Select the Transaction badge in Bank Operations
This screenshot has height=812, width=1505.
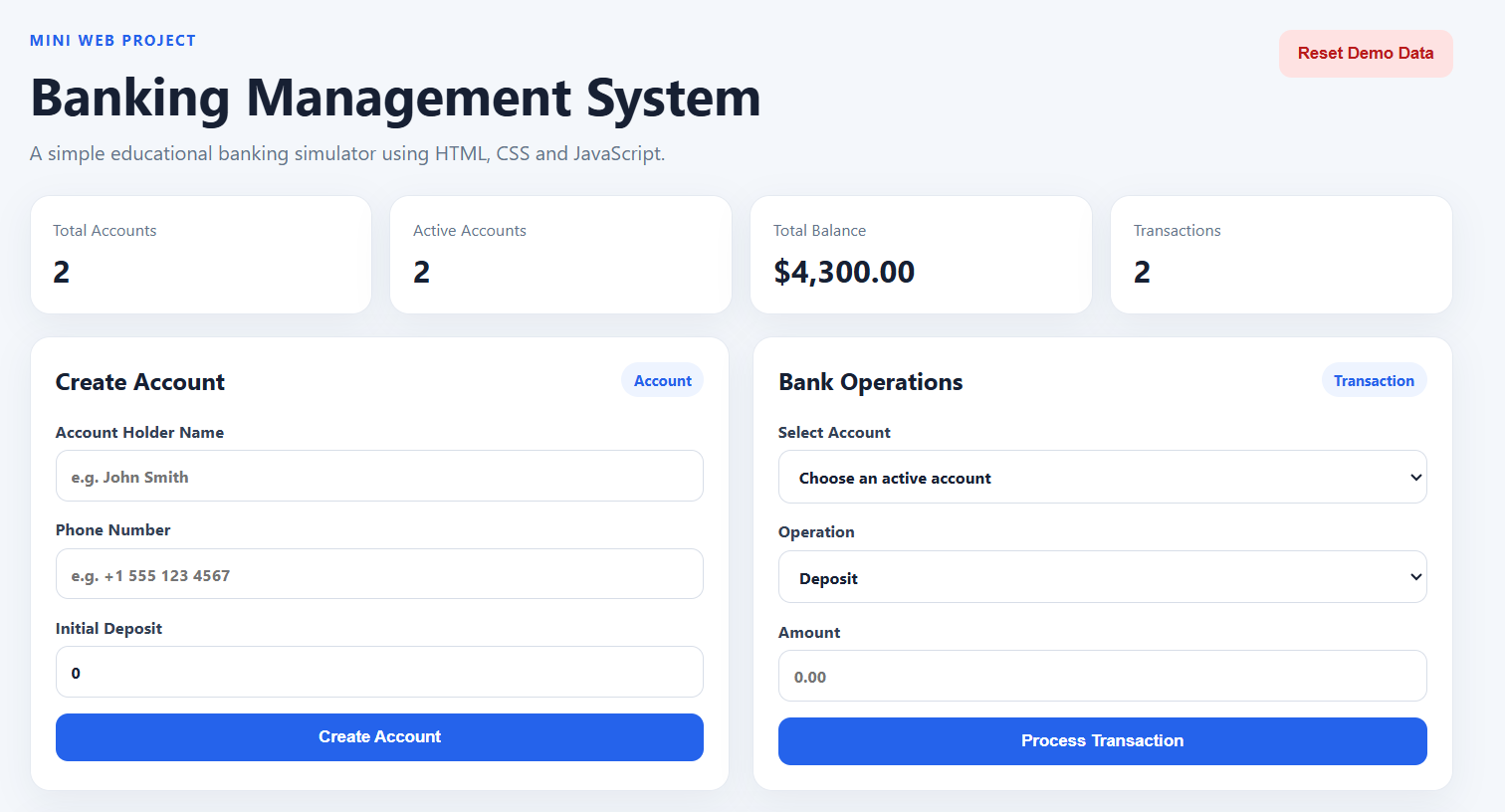(1374, 380)
